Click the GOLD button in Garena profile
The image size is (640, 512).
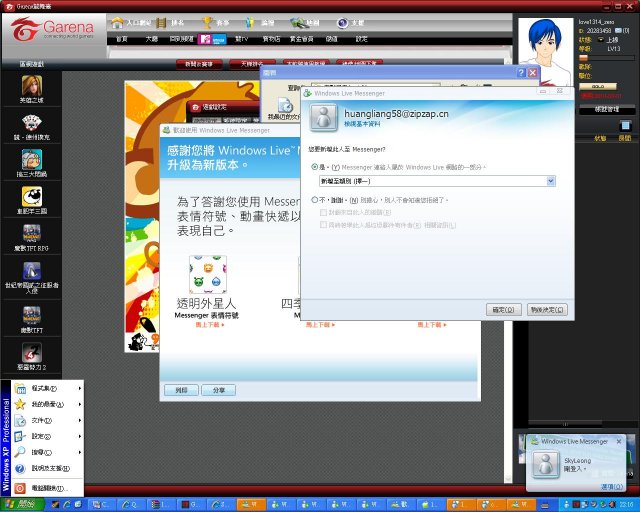(x=598, y=87)
